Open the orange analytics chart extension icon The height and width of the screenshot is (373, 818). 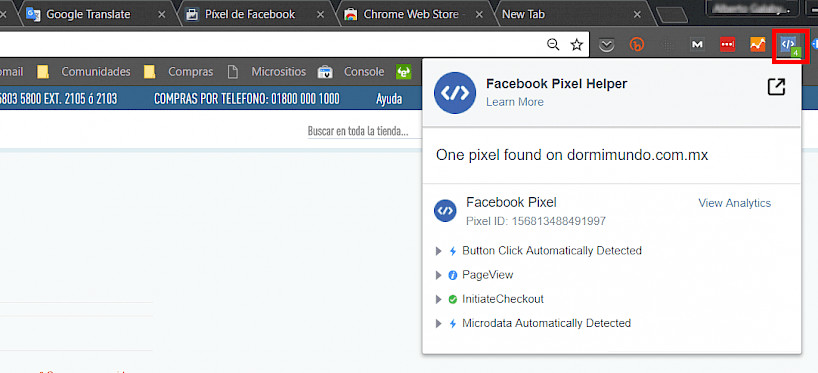(x=757, y=45)
